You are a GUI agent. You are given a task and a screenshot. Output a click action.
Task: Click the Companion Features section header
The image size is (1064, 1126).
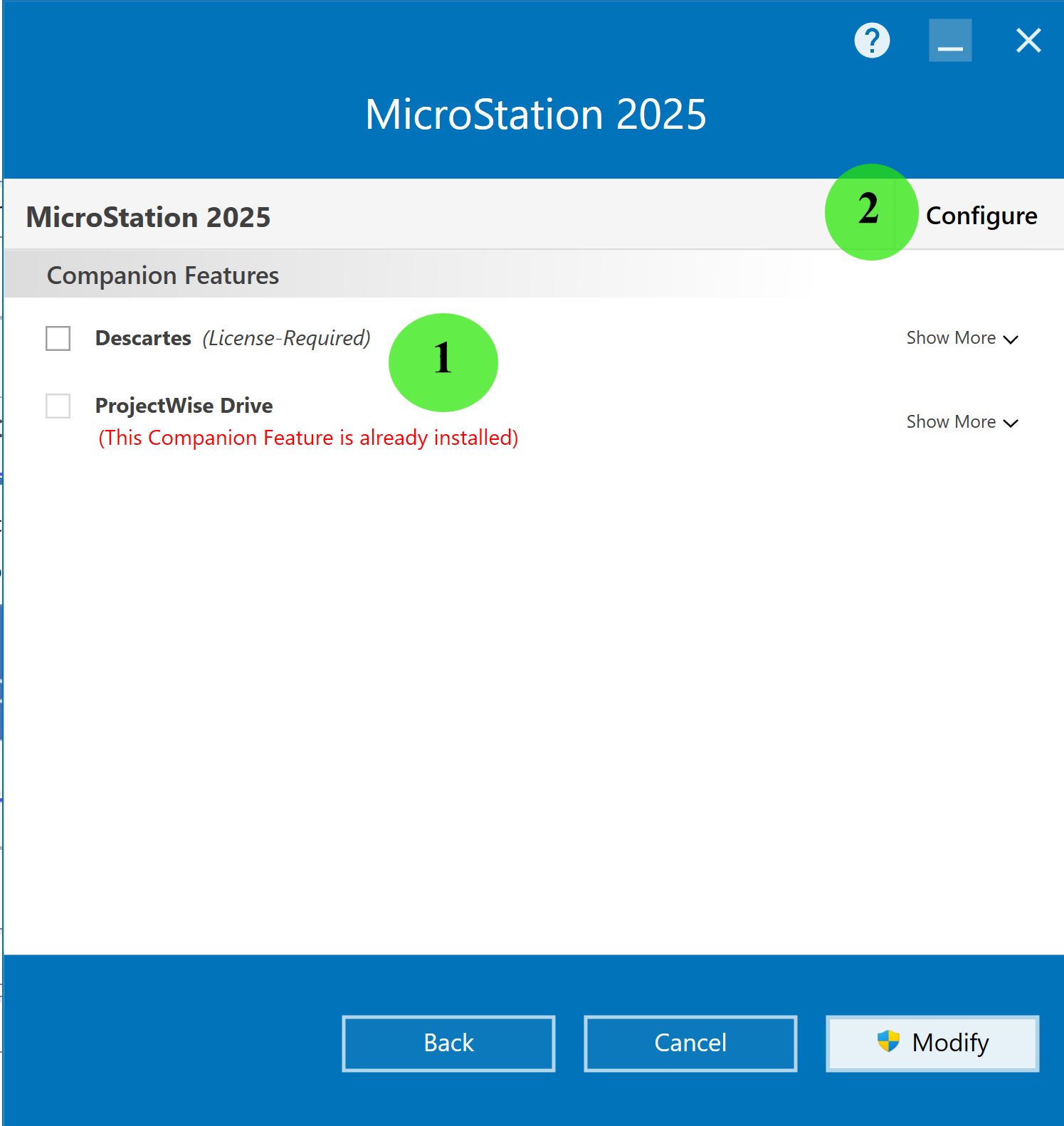click(163, 275)
